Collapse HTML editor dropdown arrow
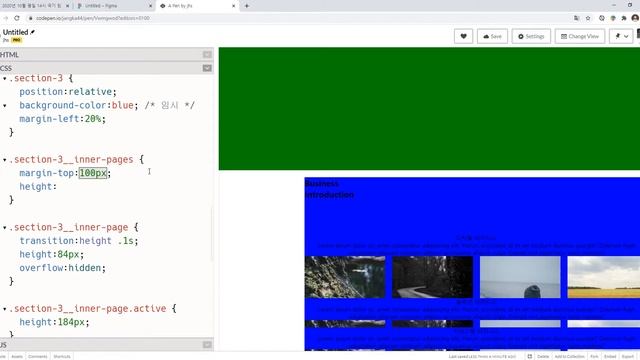Screen dimensions: 640x360 click(x=207, y=54)
